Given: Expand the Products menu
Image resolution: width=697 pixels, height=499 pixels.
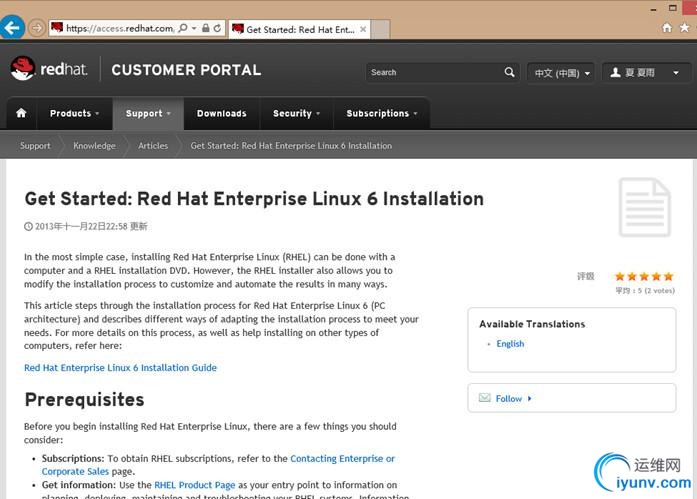Looking at the screenshot, I should pos(74,113).
